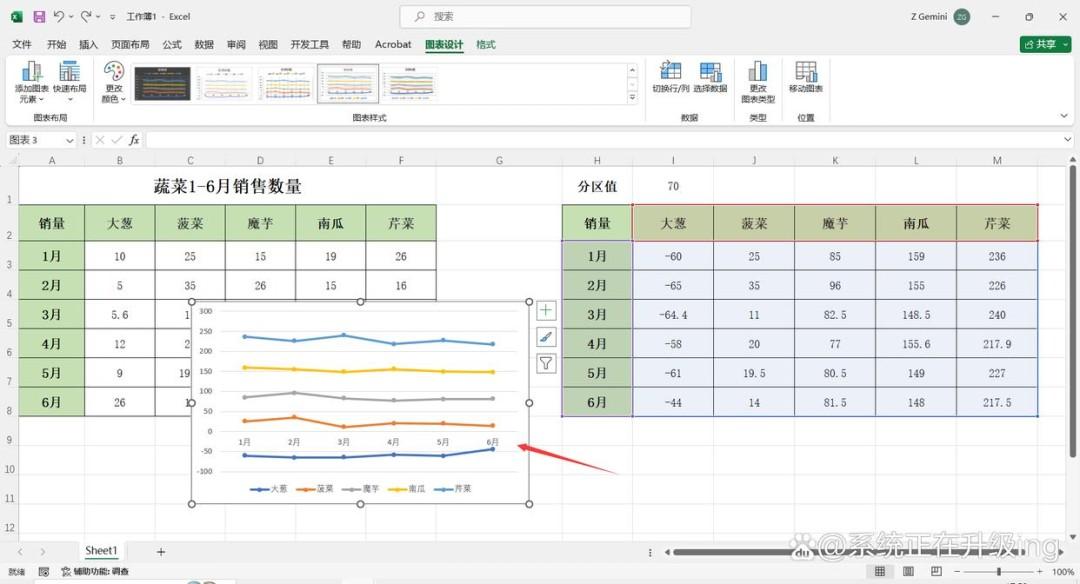
Task: Switch to the 公式 ribbon tab
Action: tap(172, 44)
